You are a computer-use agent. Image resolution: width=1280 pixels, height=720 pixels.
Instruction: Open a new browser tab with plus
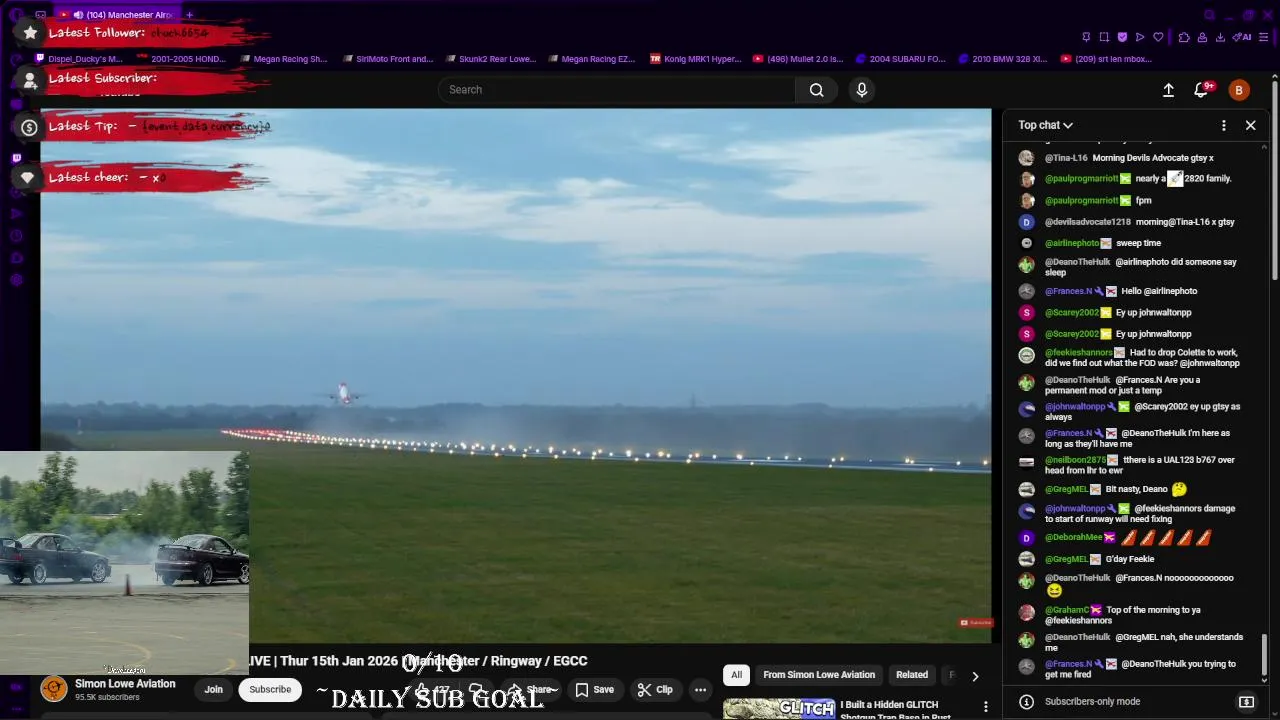pyautogui.click(x=189, y=15)
